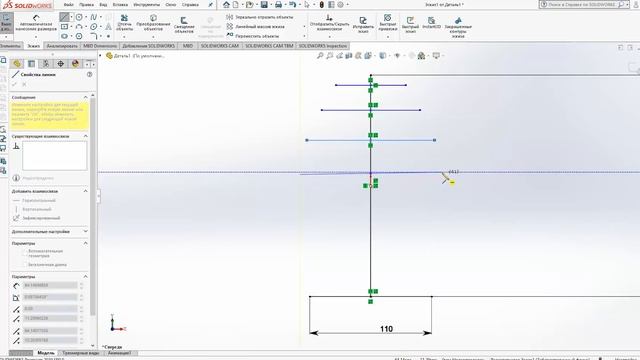
Task: Switch to the MBD Dimensions ribbon tab
Action: (x=100, y=46)
